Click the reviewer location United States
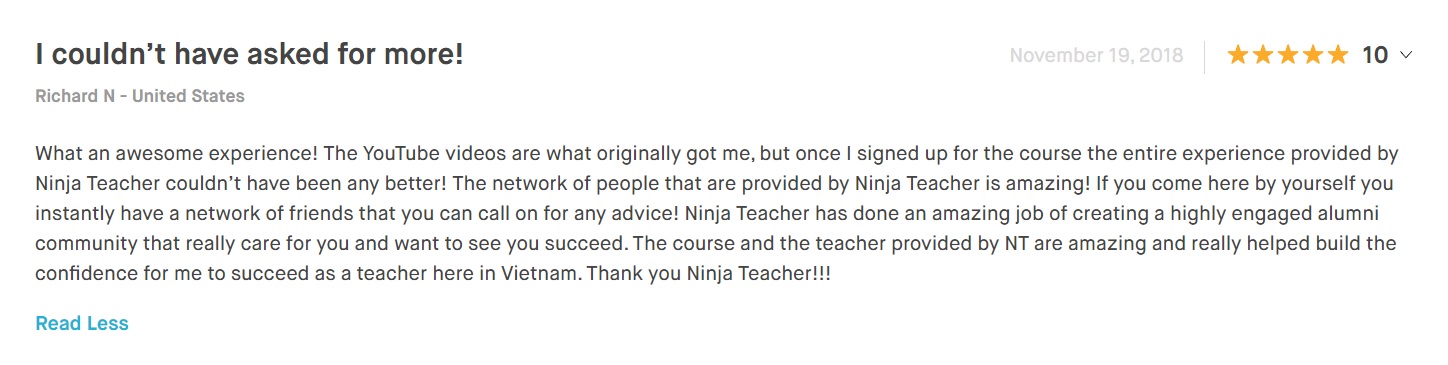This screenshot has height=365, width=1448. [x=188, y=96]
